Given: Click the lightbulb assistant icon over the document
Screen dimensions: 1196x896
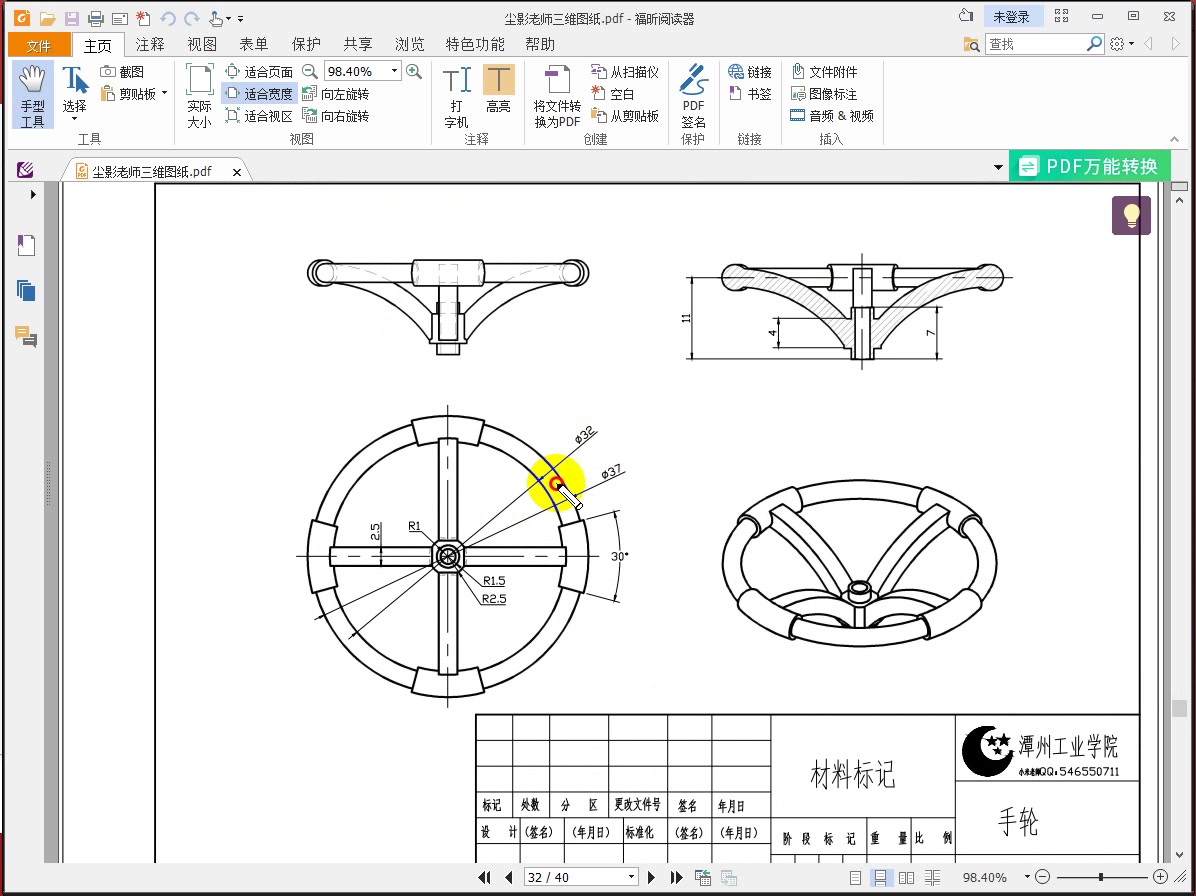Looking at the screenshot, I should tap(1131, 215).
